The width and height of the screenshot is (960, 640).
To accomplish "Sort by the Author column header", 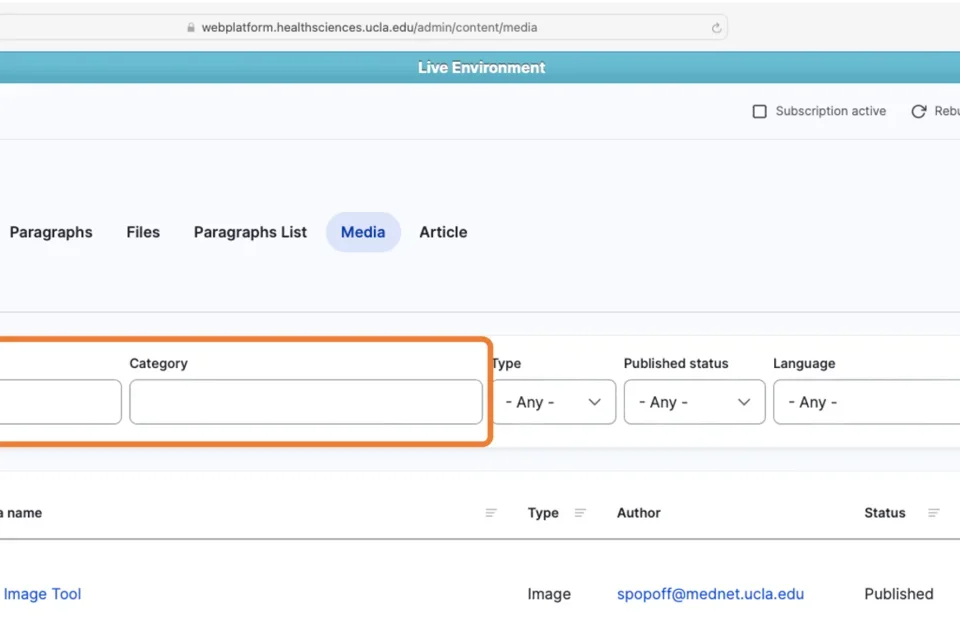I will click(639, 513).
